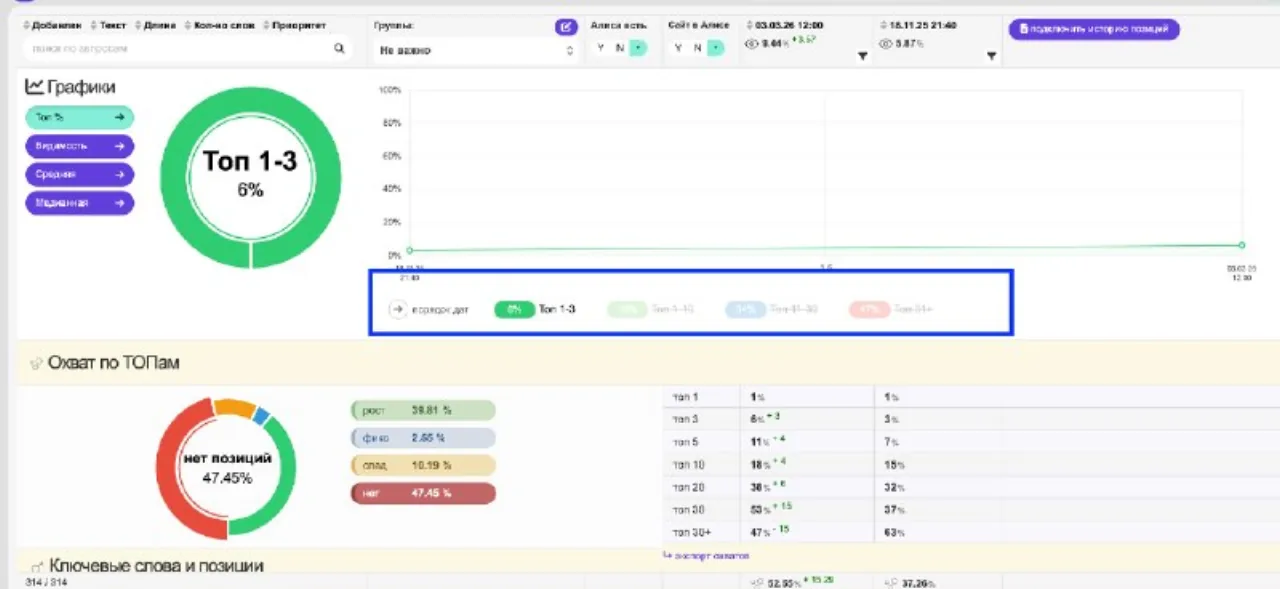This screenshot has height=589, width=1280.
Task: Click the blue фикс 2.85 % pill
Action: 423,438
